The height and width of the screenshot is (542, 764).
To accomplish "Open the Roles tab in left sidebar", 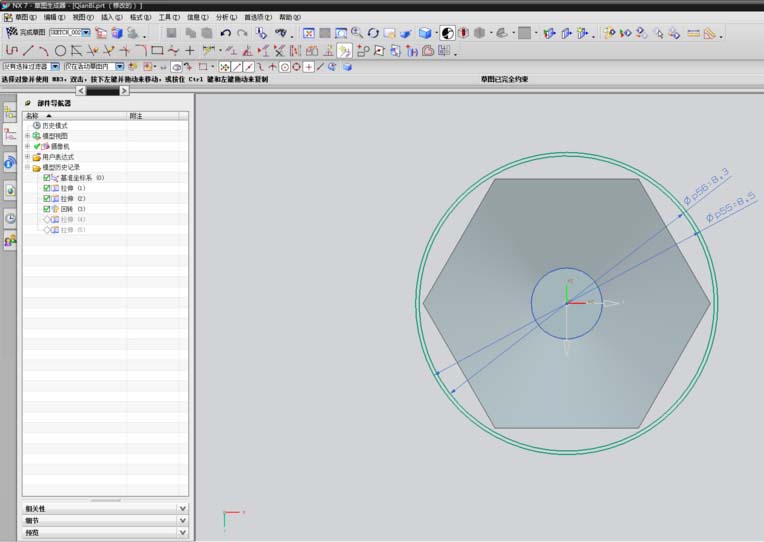I will tap(10, 241).
